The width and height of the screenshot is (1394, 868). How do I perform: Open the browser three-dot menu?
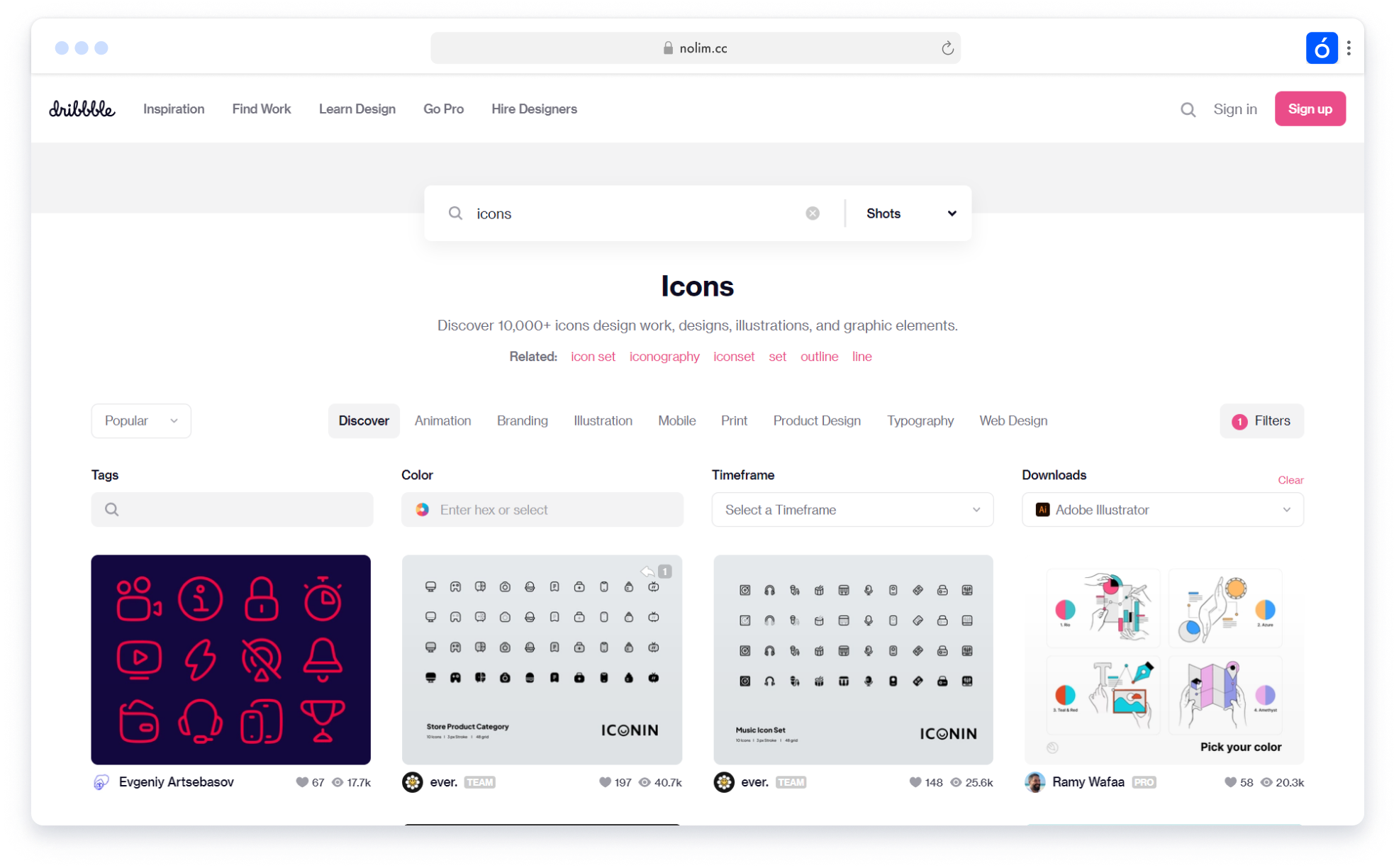click(1349, 48)
